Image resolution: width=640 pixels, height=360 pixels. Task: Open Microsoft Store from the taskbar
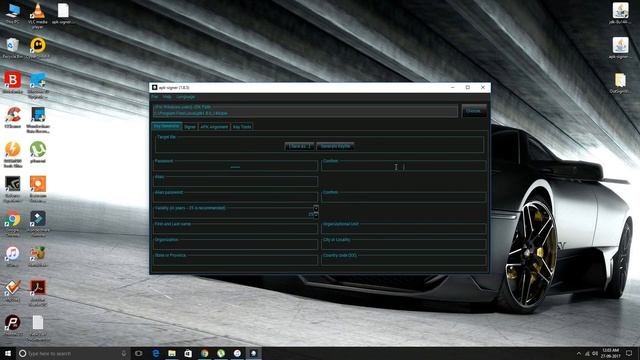[x=188, y=353]
